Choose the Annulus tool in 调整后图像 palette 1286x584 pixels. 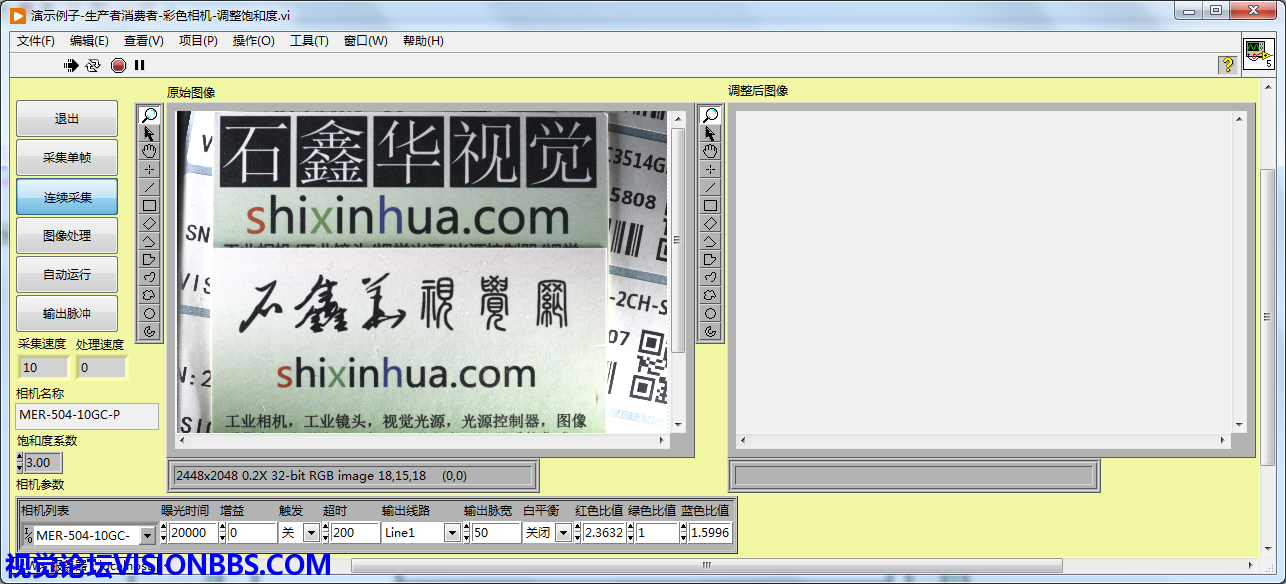710,331
